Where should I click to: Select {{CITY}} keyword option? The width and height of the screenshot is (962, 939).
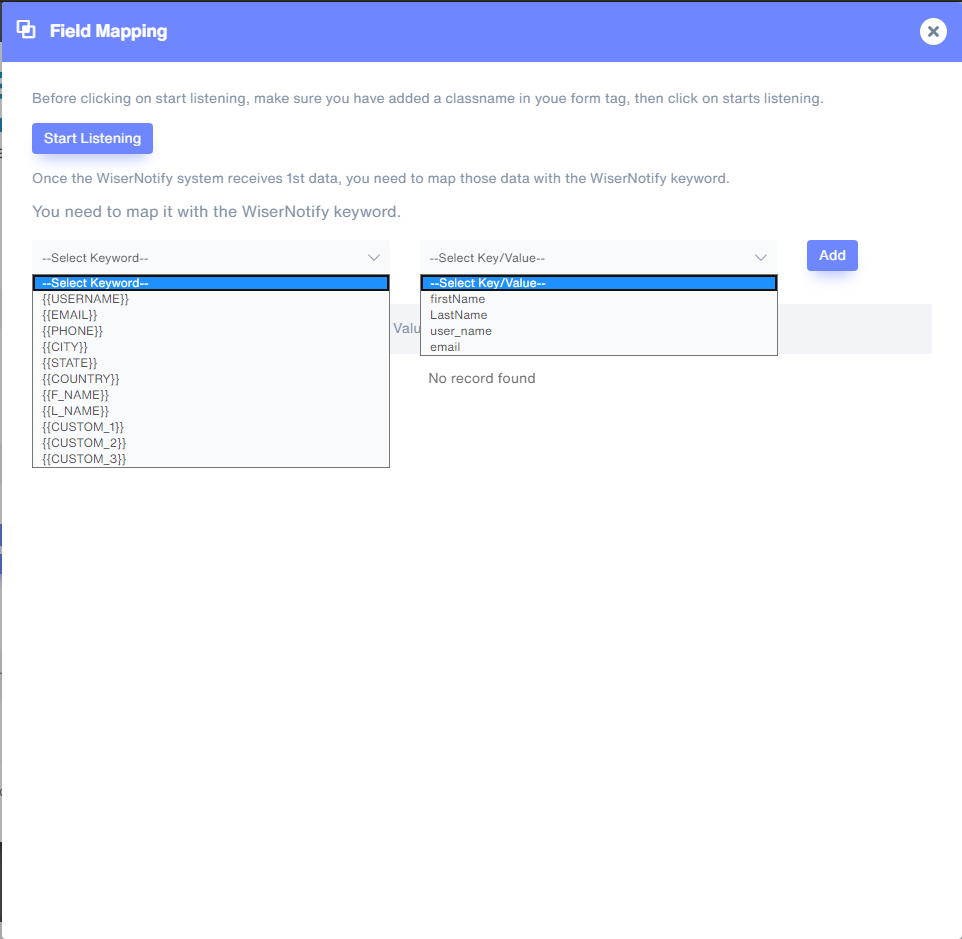coord(65,347)
